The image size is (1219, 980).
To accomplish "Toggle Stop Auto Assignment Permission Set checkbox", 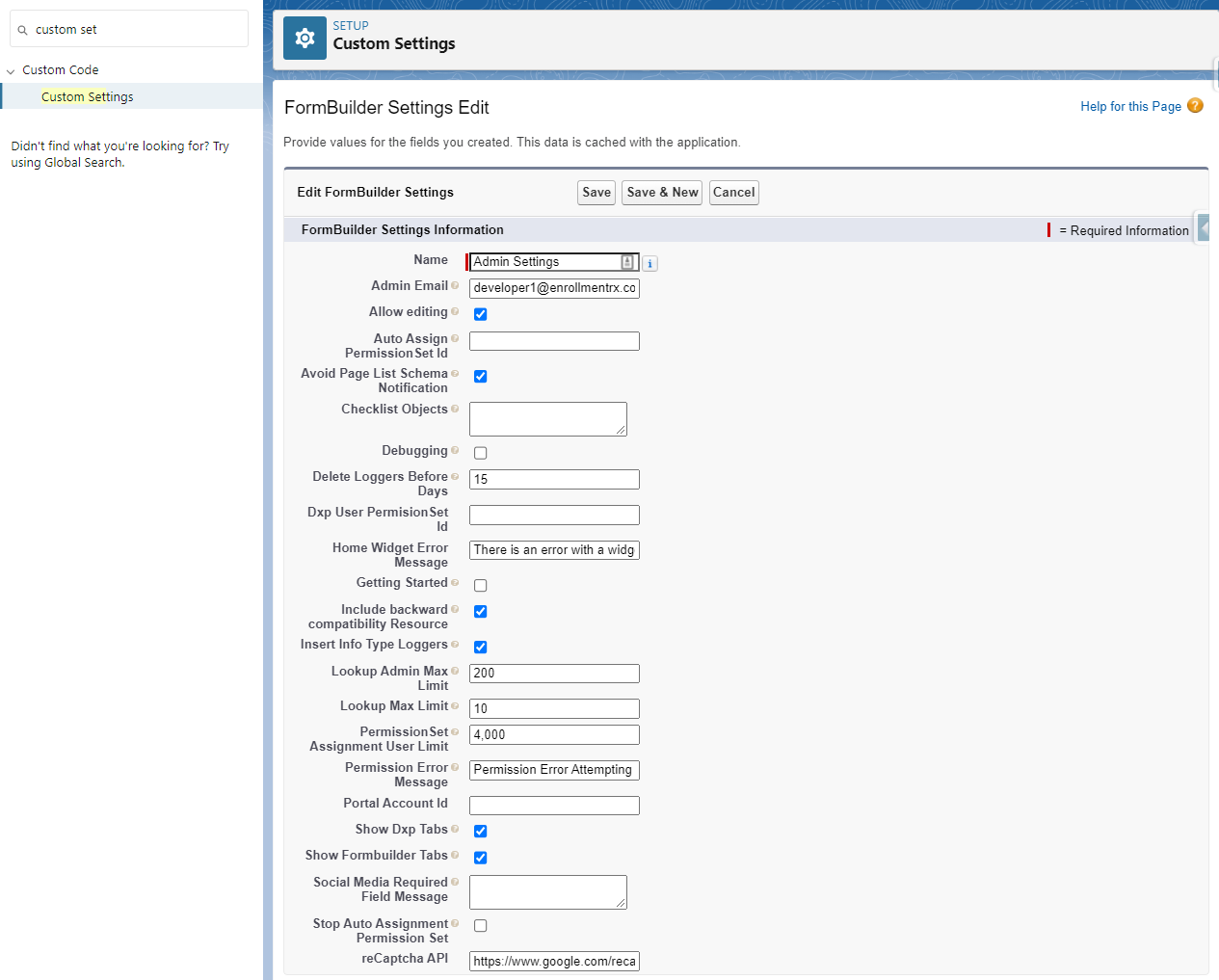I will pos(480,926).
